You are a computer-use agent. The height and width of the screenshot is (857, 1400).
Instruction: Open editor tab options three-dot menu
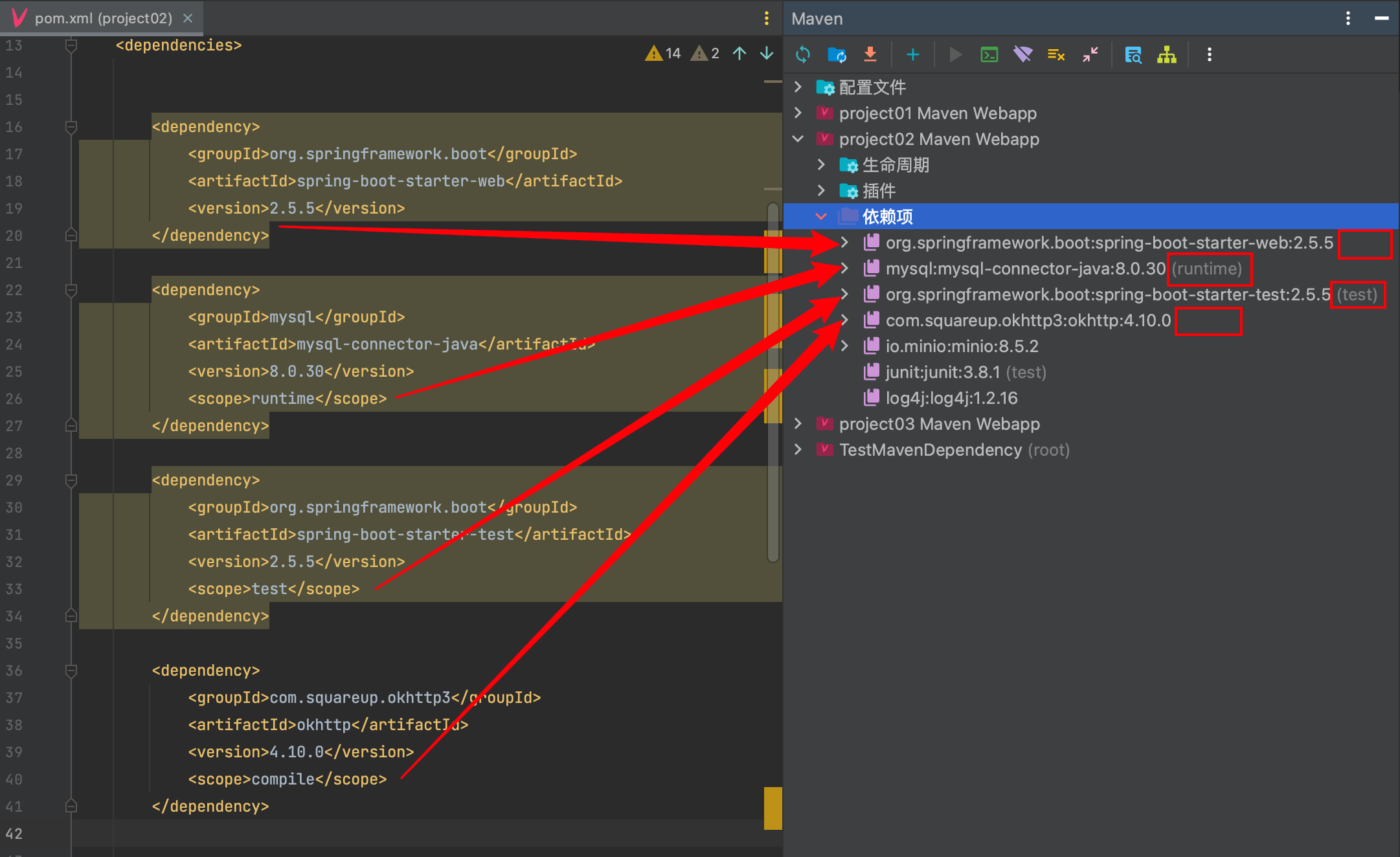click(x=767, y=18)
